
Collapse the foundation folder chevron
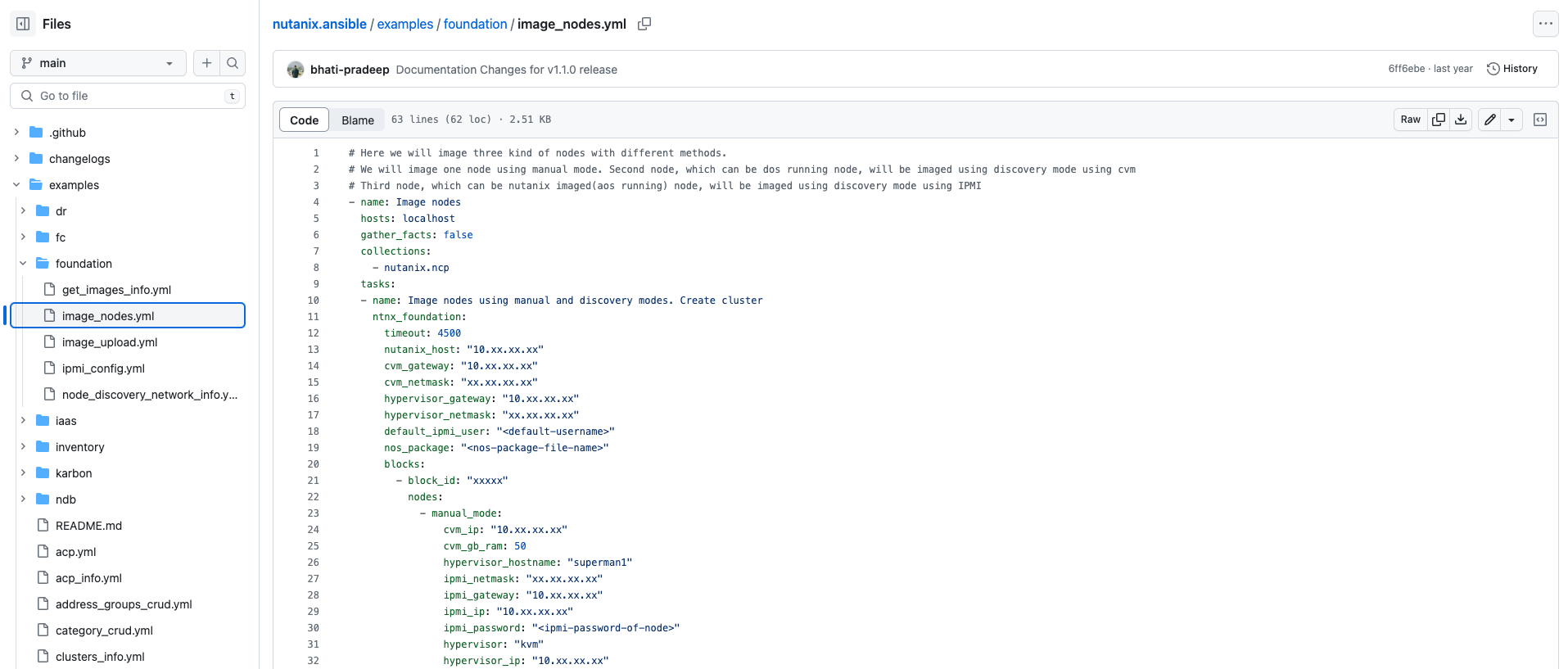point(23,263)
